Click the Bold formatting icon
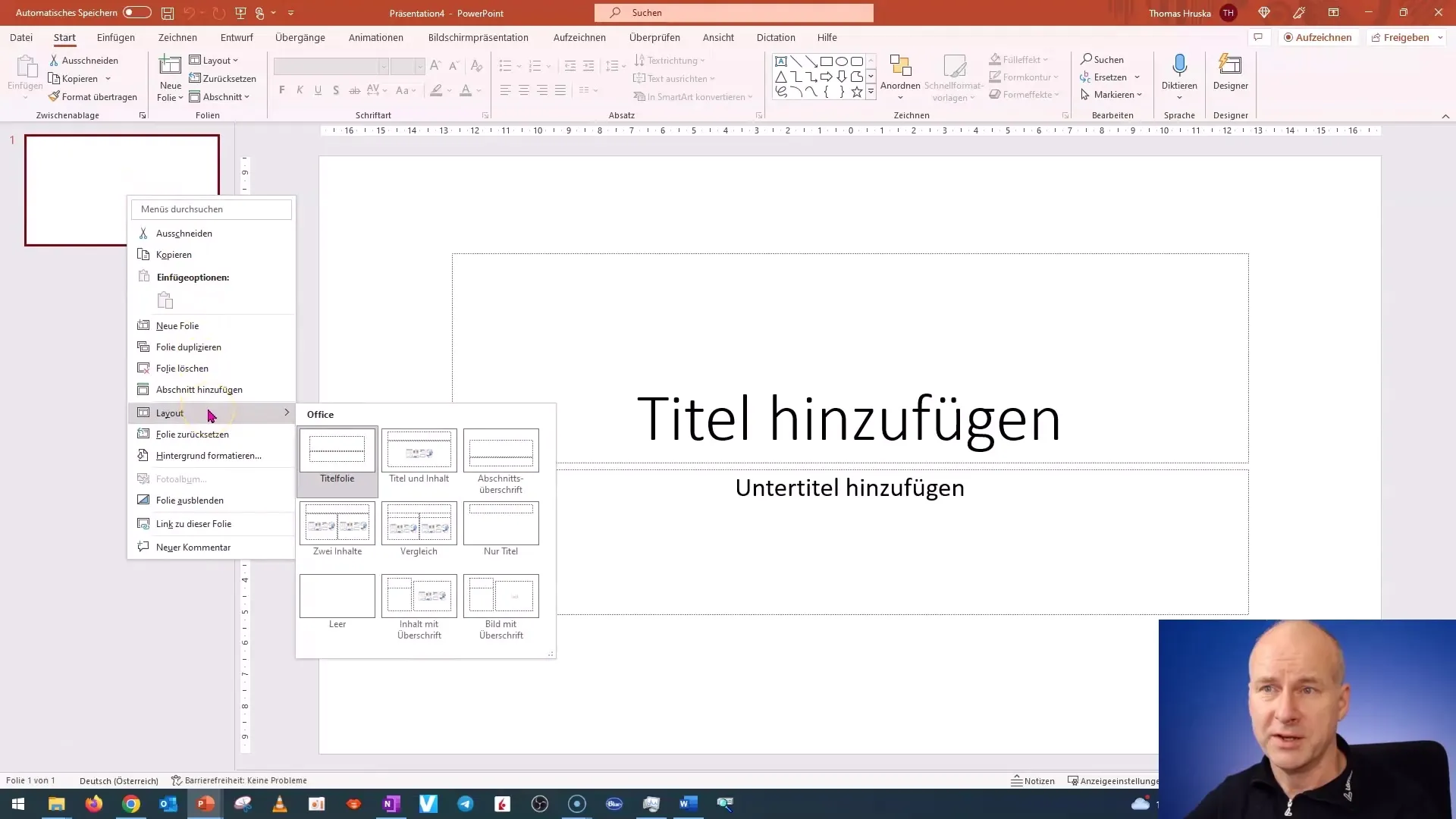This screenshot has height=819, width=1456. pyautogui.click(x=282, y=91)
